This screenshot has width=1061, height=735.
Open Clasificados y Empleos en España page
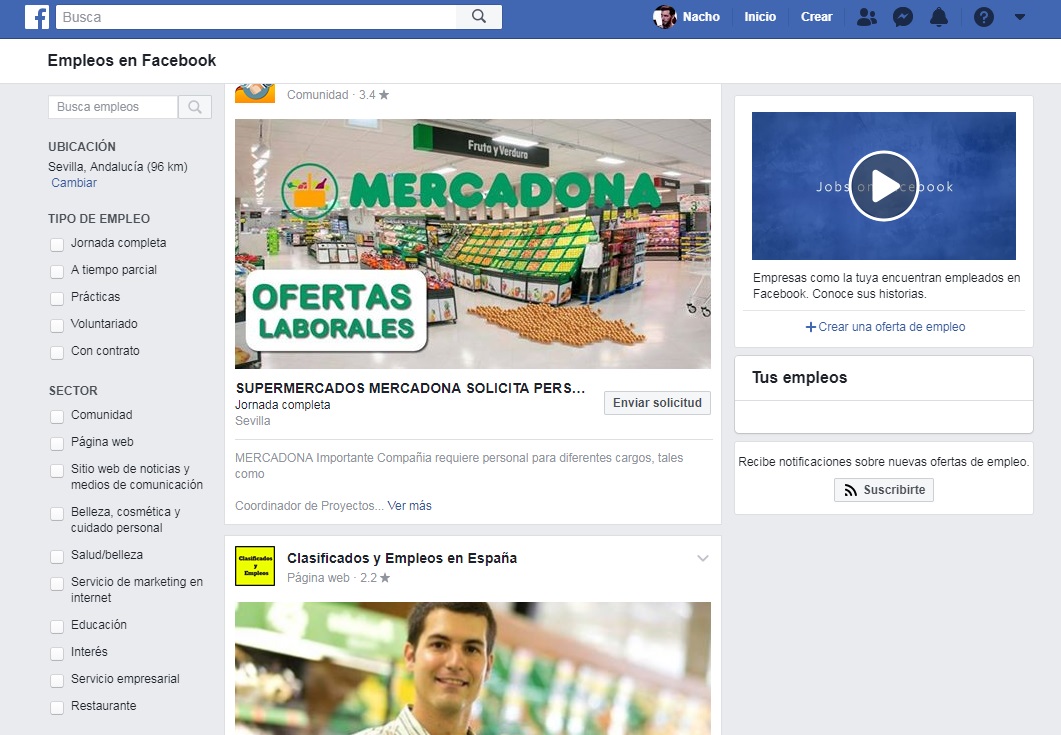[x=402, y=558]
